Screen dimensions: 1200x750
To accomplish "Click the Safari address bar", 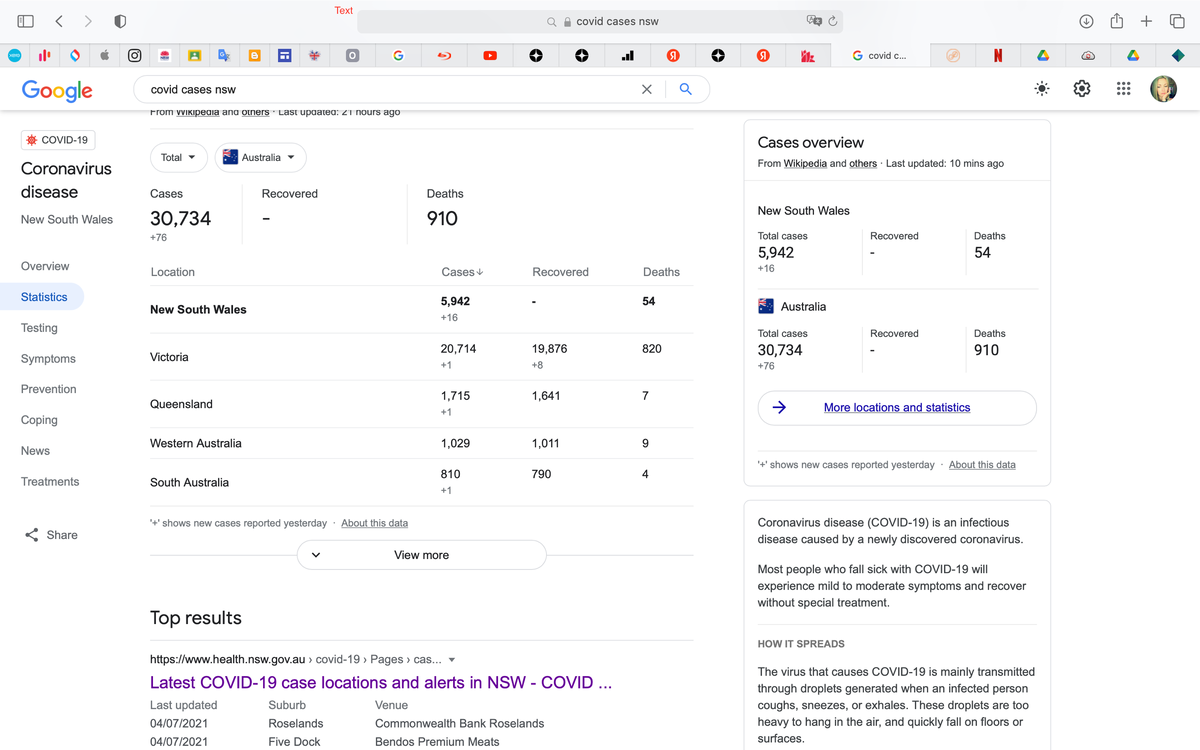I will 600,21.
